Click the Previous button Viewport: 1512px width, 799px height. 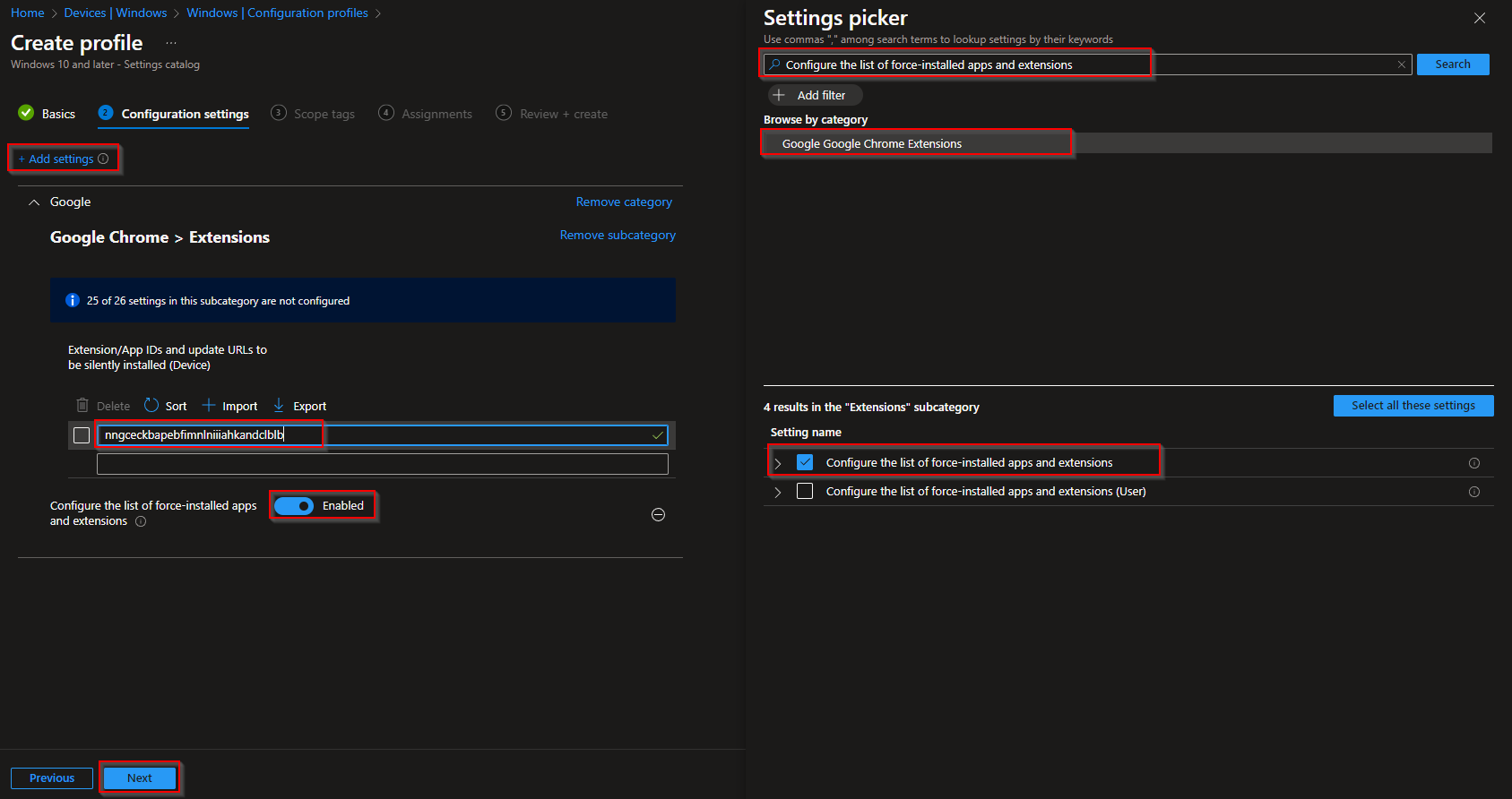pos(52,778)
